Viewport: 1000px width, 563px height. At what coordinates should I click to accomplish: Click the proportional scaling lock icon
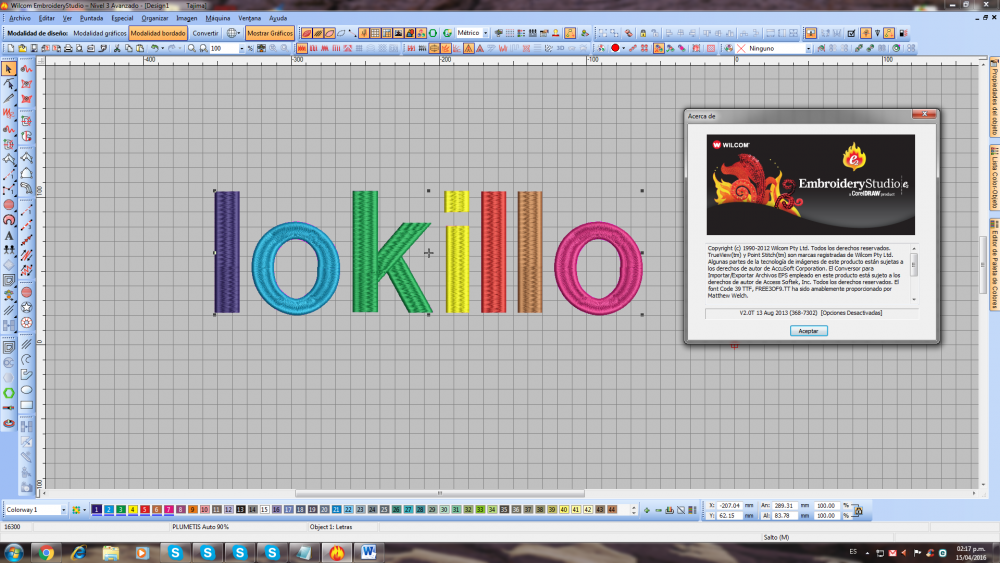coord(858,510)
